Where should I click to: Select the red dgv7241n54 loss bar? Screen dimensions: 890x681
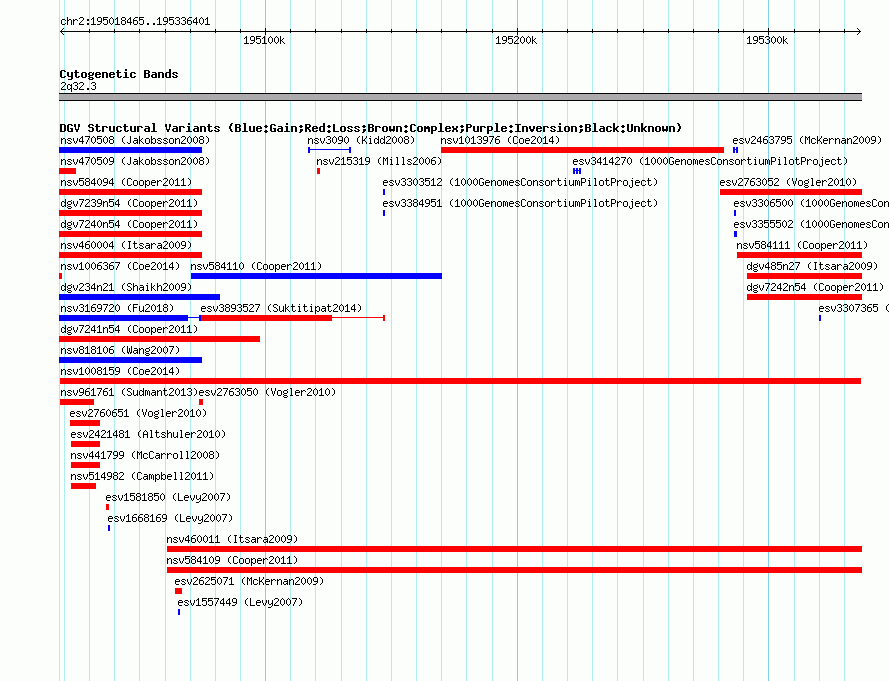click(x=159, y=339)
